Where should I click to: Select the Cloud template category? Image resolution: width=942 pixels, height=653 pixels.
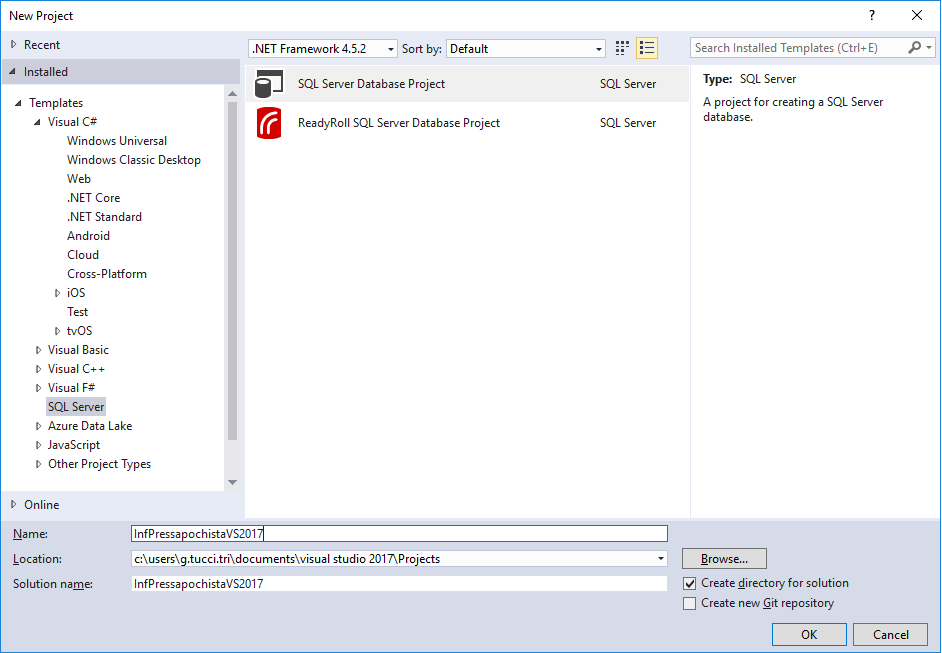[x=83, y=255]
